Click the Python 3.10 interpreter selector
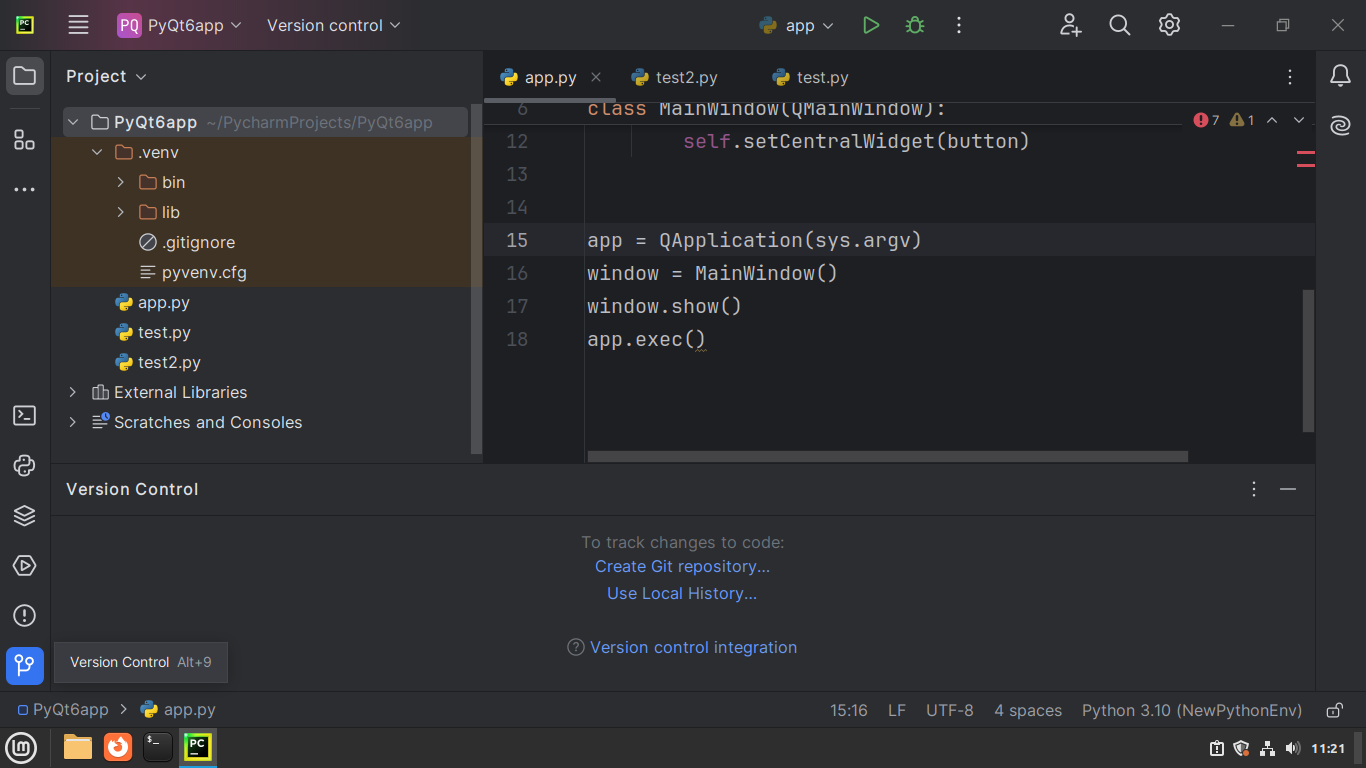 (1192, 710)
